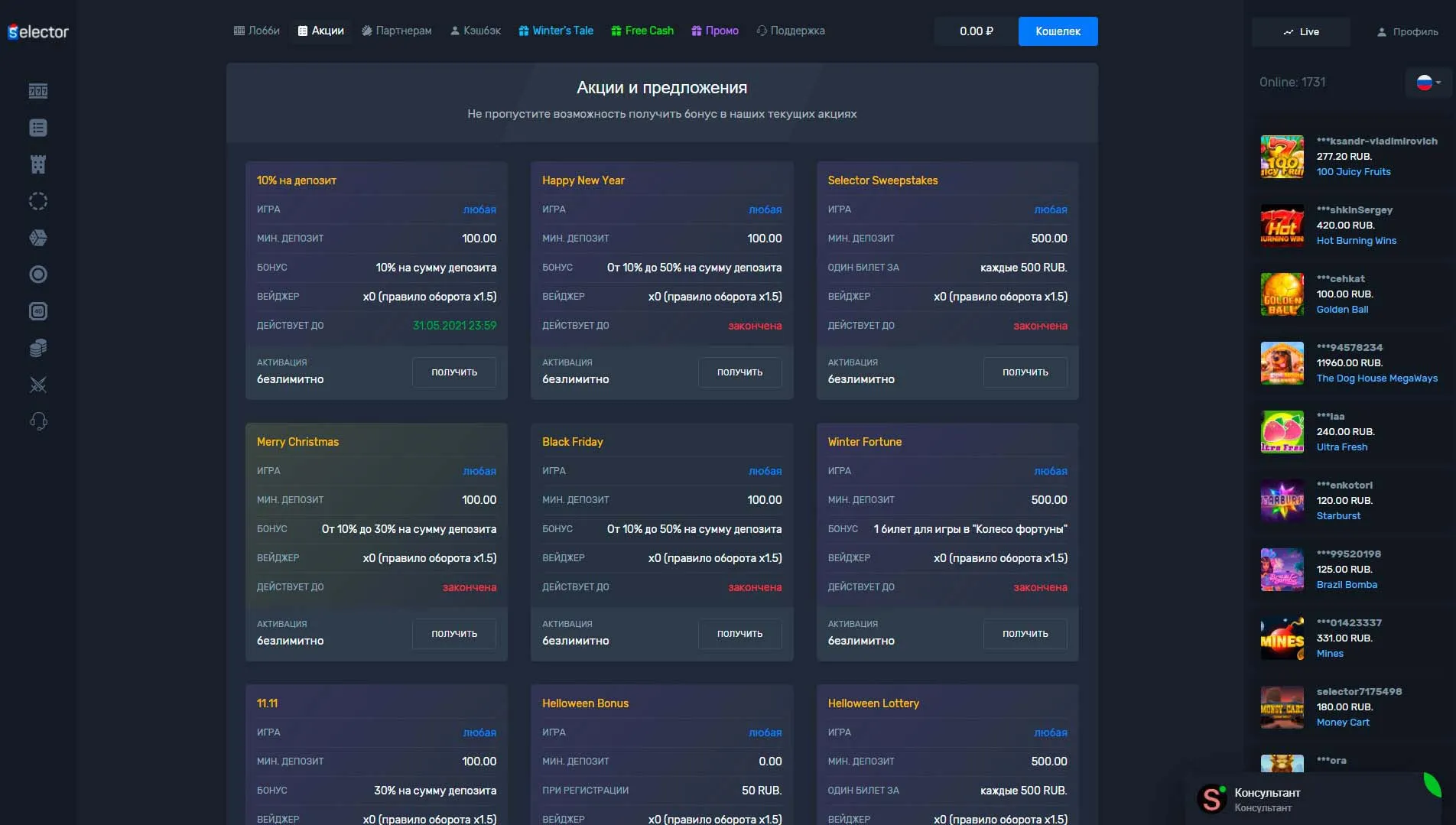The image size is (1456, 825).
Task: Follow the Hot Burning Wins link
Action: coord(1357,241)
